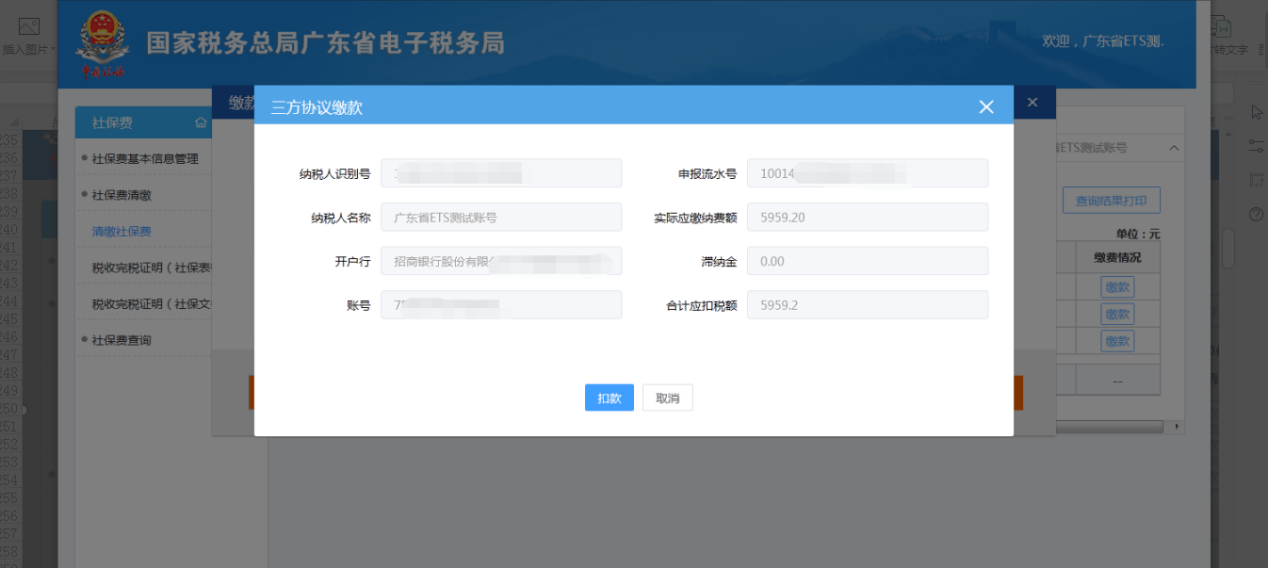Screen dimensions: 1268x568
Task: Select the 清缴社保费 sidebar item
Action: (x=122, y=231)
